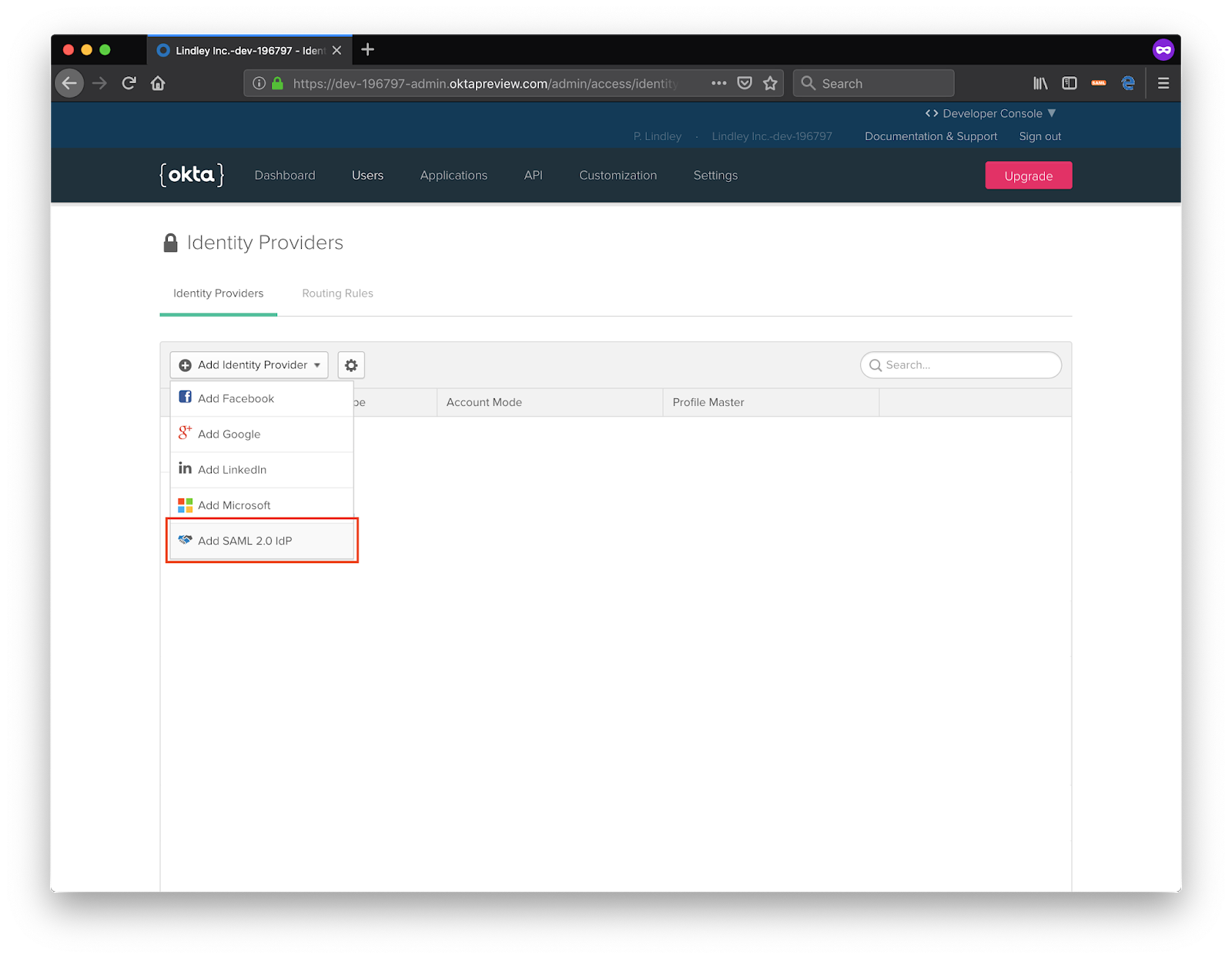This screenshot has height=959, width=1232.
Task: Open the browser home page icon
Action: click(x=158, y=83)
